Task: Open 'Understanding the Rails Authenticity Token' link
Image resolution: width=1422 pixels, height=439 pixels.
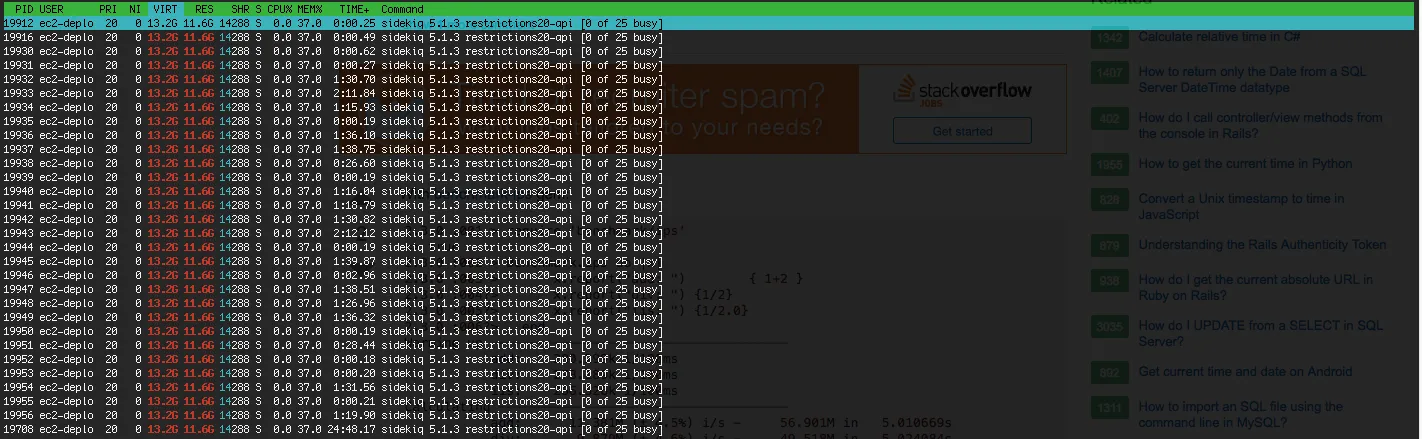Action: pyautogui.click(x=1262, y=245)
